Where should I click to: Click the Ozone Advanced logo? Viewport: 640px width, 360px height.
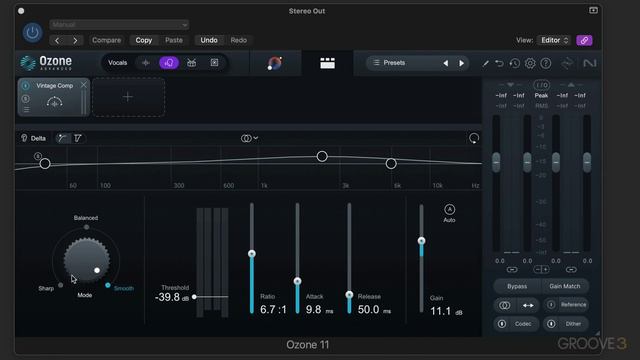[x=46, y=63]
